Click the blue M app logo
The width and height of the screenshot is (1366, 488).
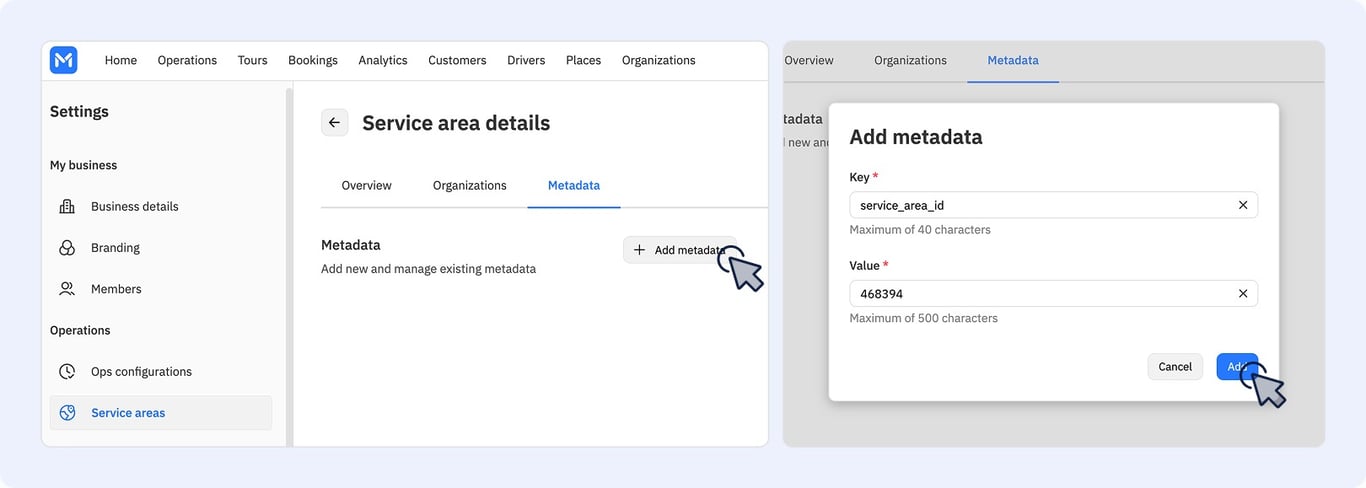click(x=63, y=60)
